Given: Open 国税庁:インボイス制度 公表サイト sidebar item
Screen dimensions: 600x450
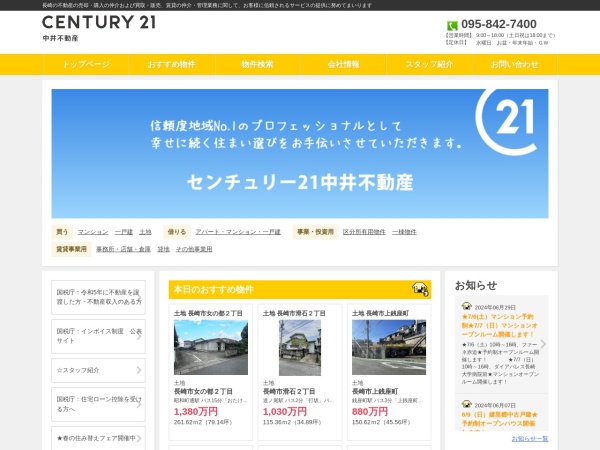Looking at the screenshot, I should [x=98, y=336].
